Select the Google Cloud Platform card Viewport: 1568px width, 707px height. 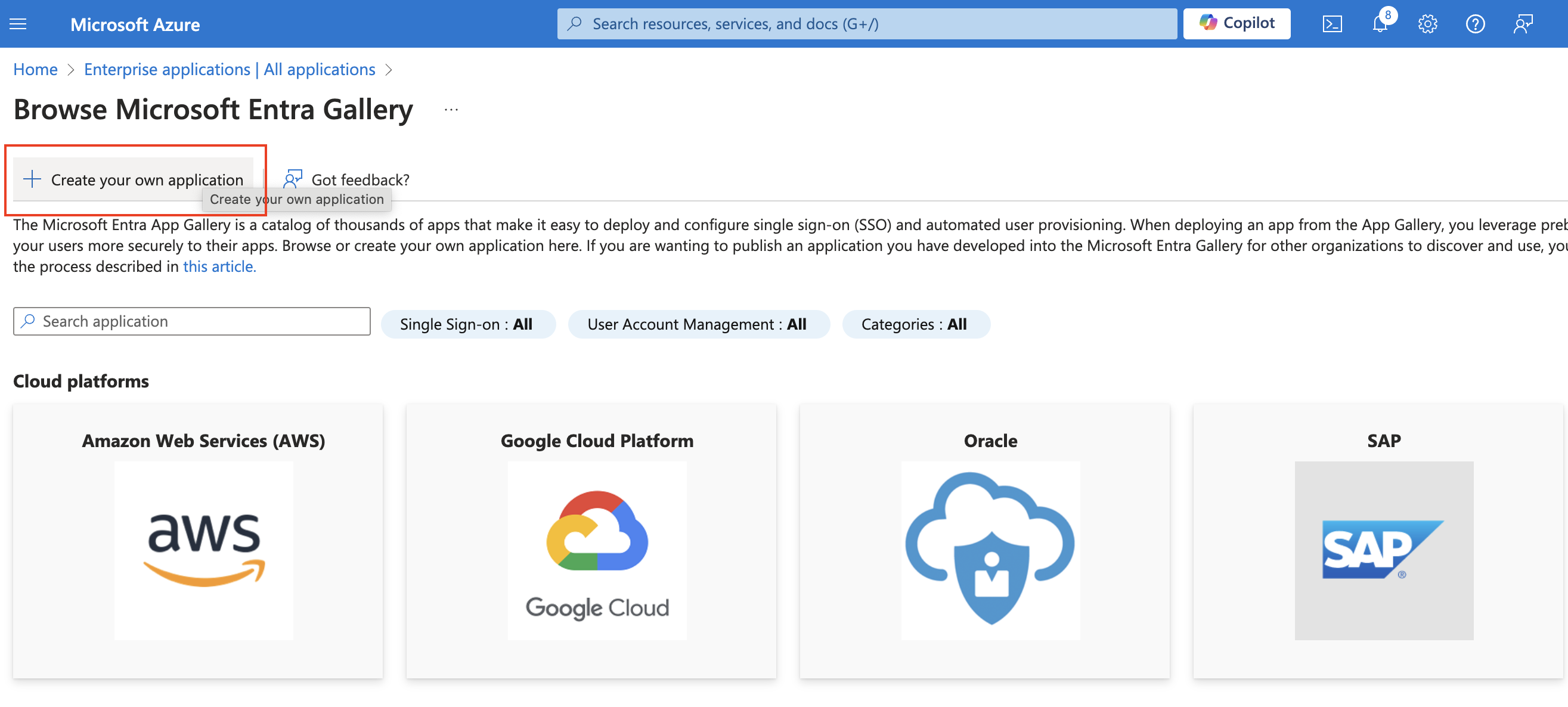coord(591,540)
